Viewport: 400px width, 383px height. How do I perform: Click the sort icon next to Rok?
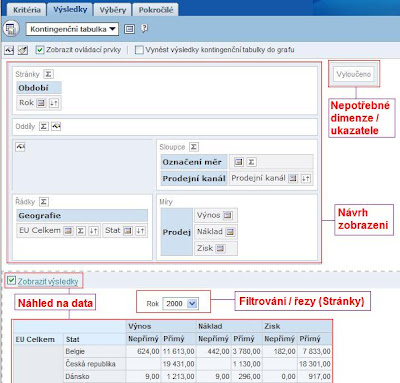coord(54,103)
